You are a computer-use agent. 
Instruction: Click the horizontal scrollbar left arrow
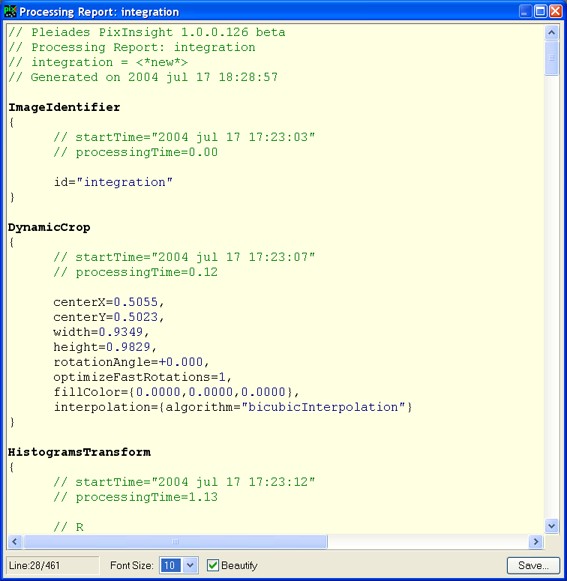pyautogui.click(x=14, y=541)
